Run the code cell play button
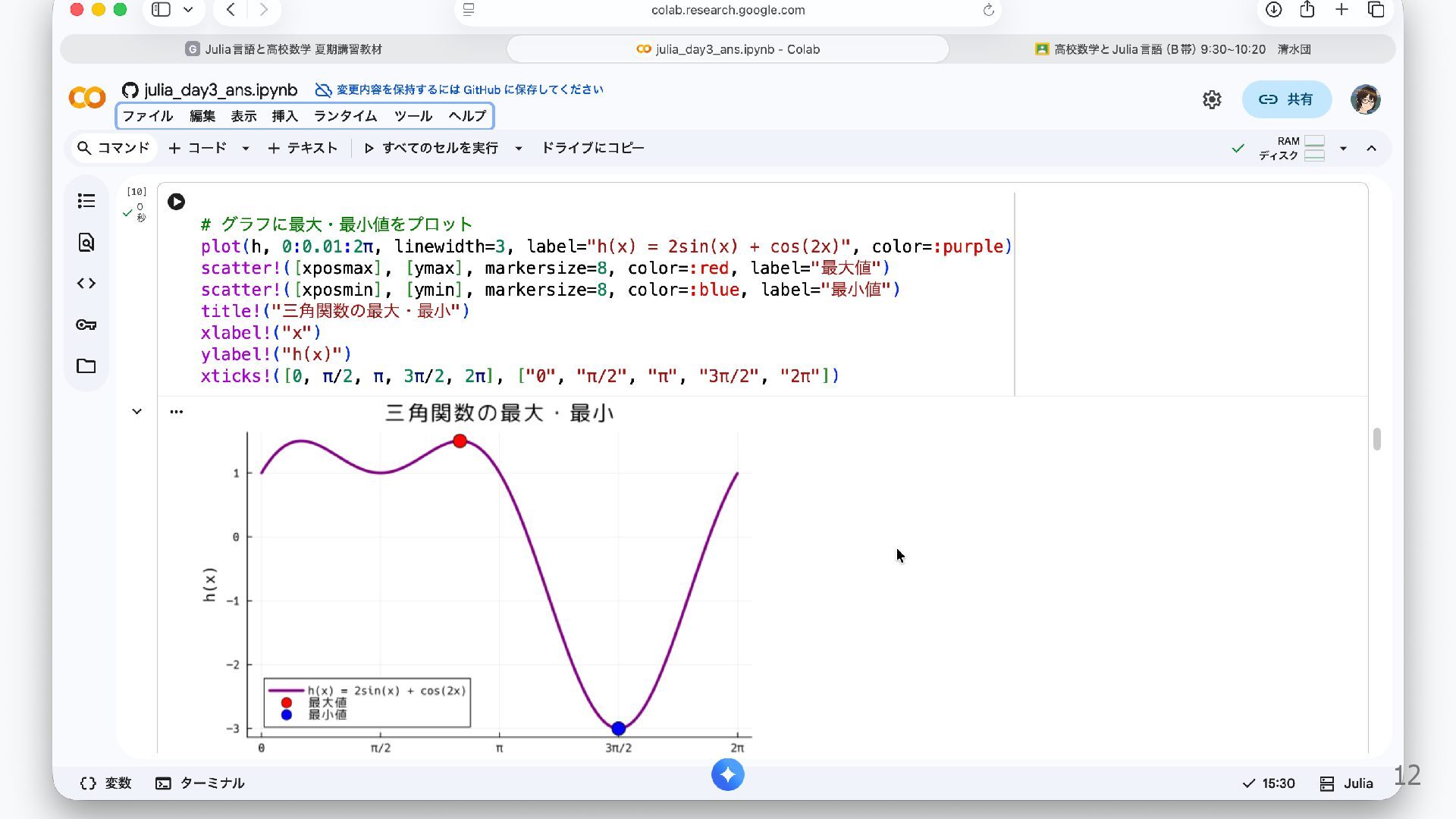Viewport: 1456px width, 819px height. point(176,202)
